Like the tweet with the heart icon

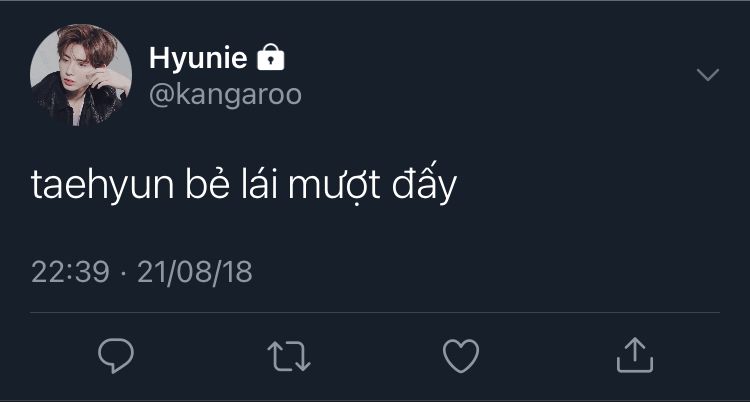pyautogui.click(x=461, y=355)
